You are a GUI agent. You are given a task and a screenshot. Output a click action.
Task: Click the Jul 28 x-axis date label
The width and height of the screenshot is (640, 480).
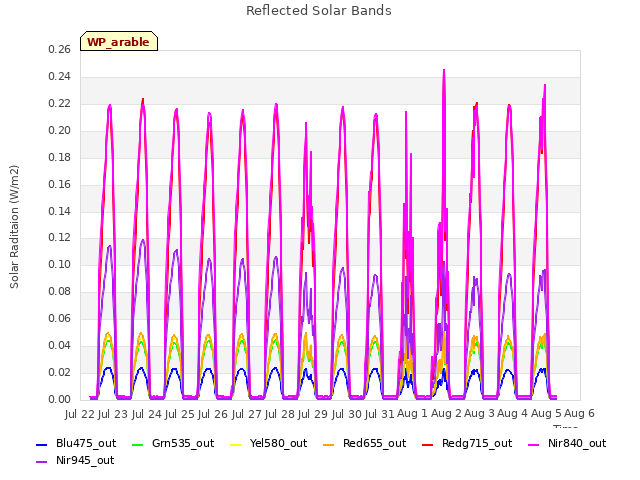(280, 414)
